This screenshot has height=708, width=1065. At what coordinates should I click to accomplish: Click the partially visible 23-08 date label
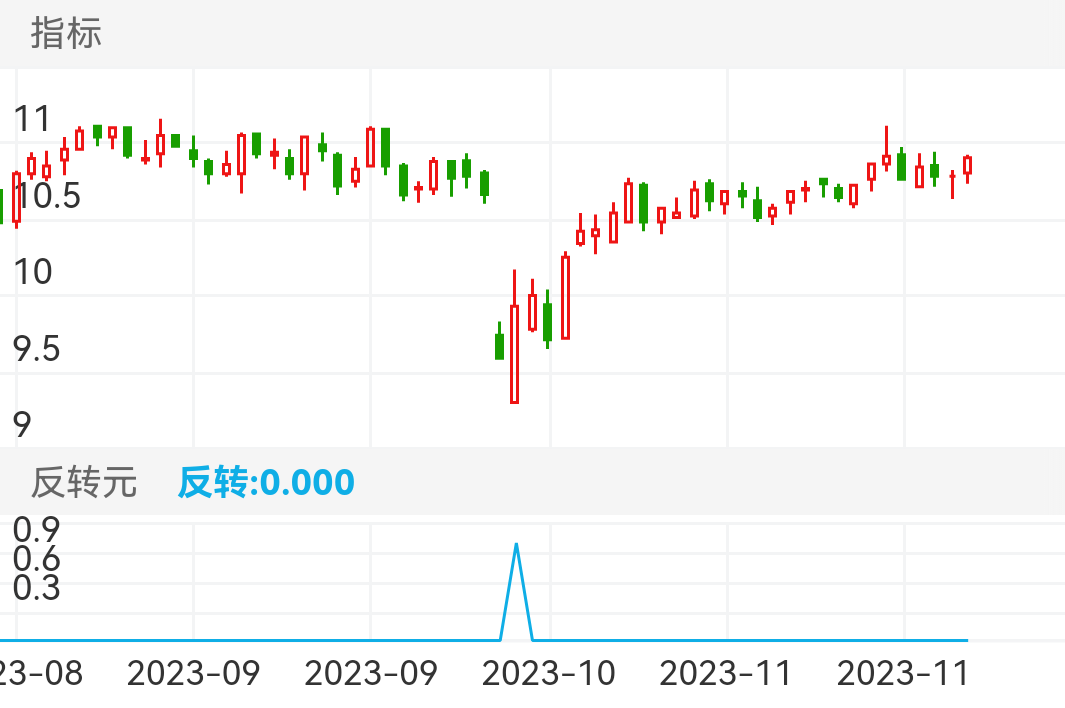(42, 673)
